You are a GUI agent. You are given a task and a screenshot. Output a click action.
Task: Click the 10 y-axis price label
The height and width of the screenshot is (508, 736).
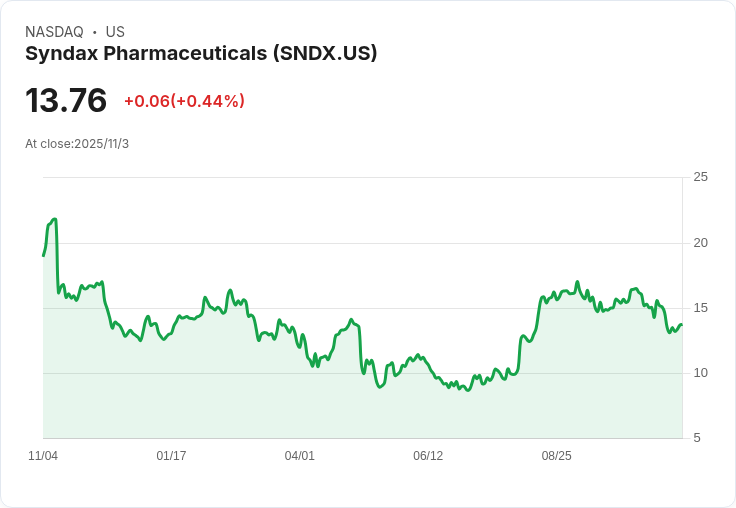(700, 373)
